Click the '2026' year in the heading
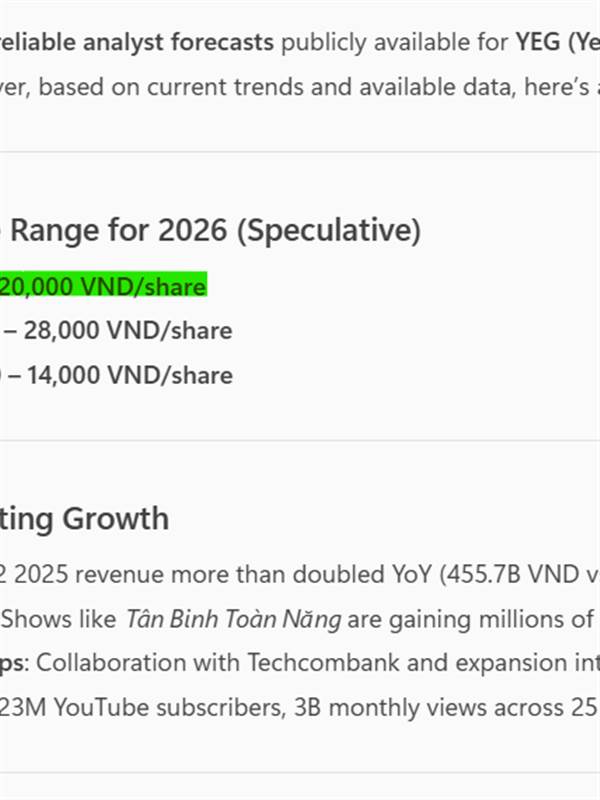Screen dimensions: 600x800 tap(193, 230)
